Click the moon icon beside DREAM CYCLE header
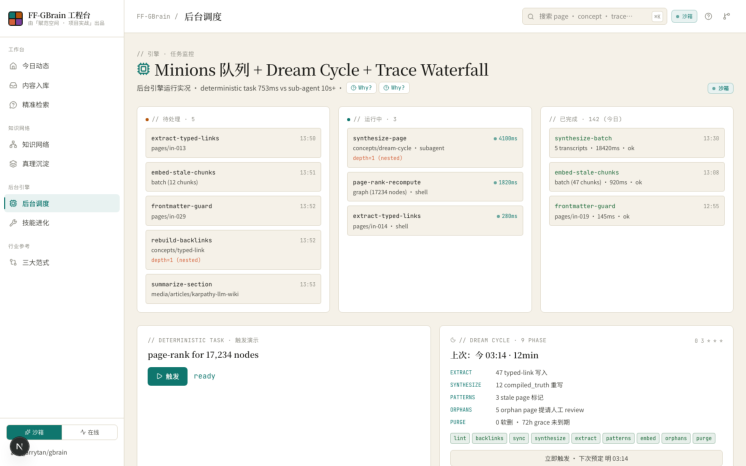 453,340
